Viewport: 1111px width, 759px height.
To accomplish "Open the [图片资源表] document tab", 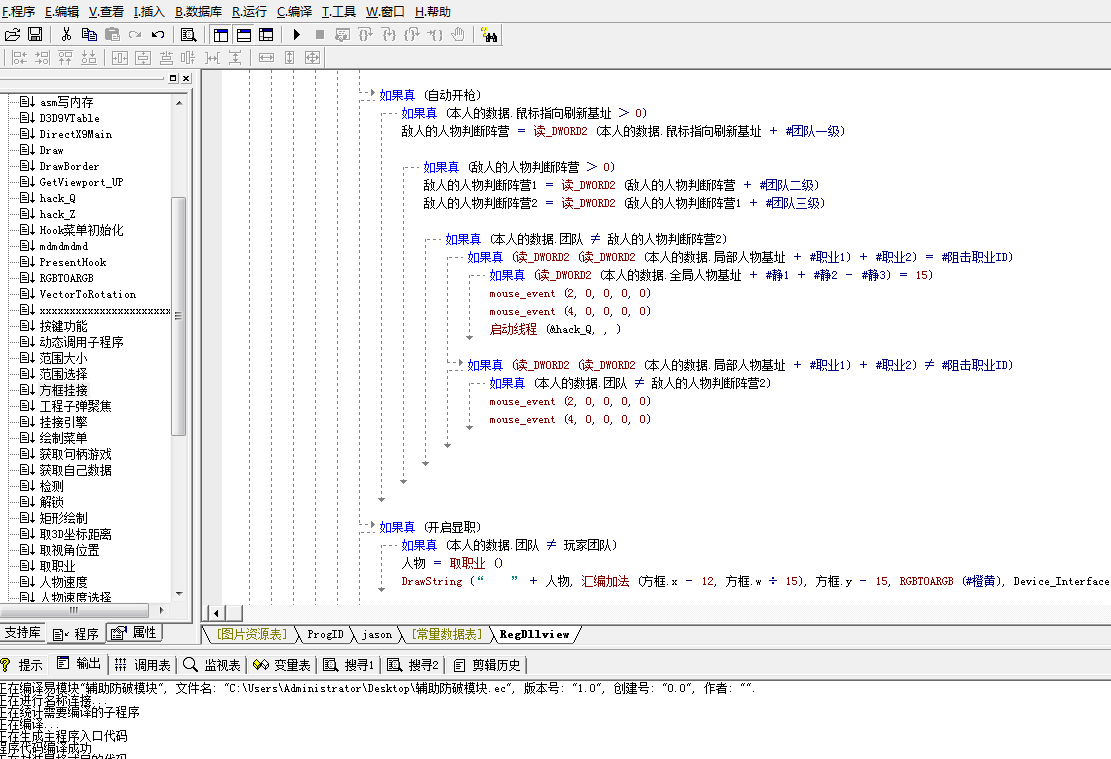I will click(x=252, y=634).
